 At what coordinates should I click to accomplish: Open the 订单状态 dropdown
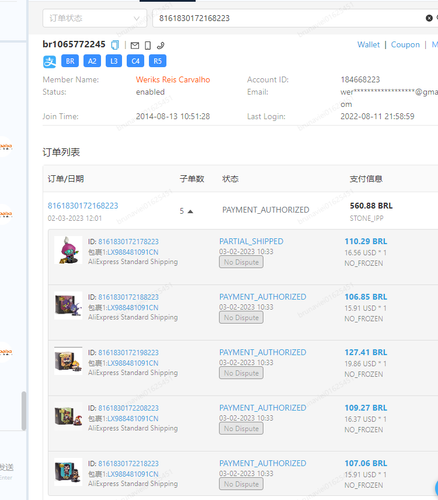[95, 18]
